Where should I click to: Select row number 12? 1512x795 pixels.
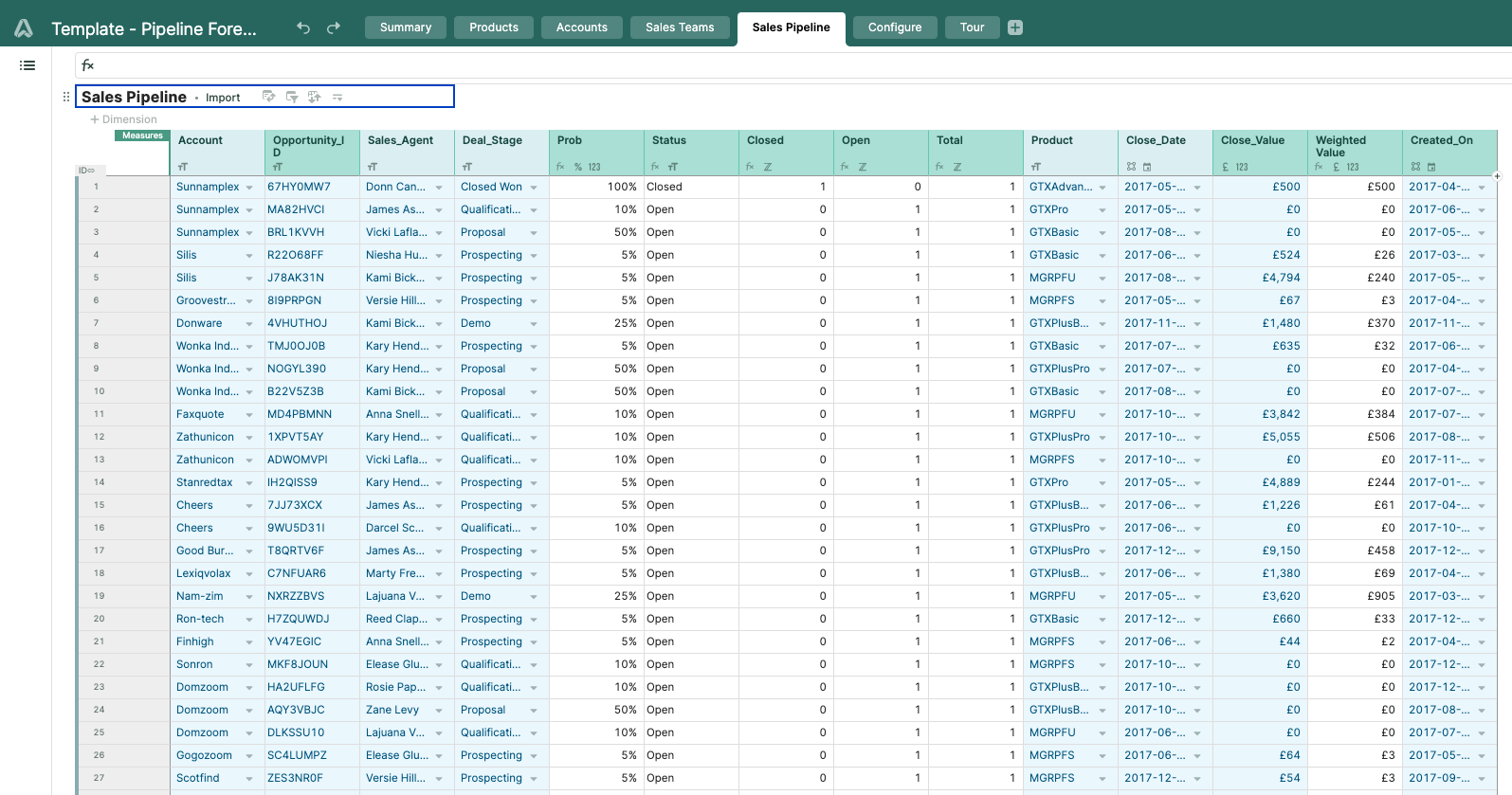click(x=99, y=437)
